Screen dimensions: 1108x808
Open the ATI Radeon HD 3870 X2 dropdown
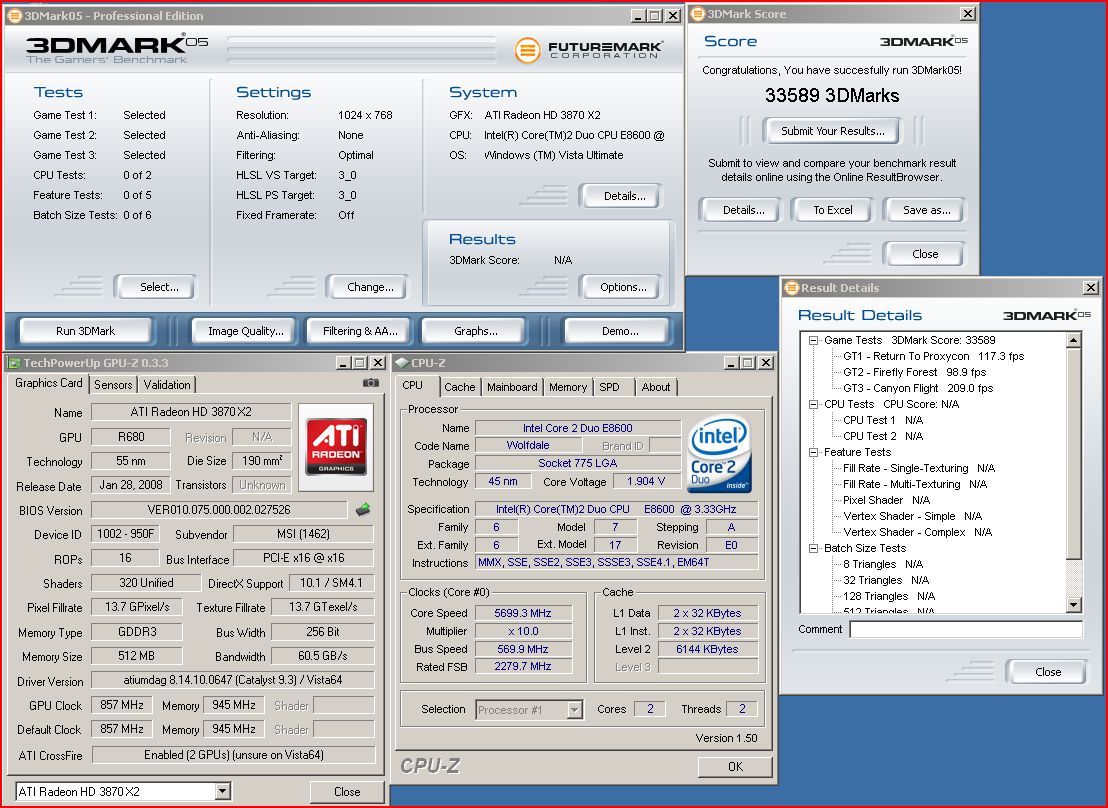[x=223, y=791]
